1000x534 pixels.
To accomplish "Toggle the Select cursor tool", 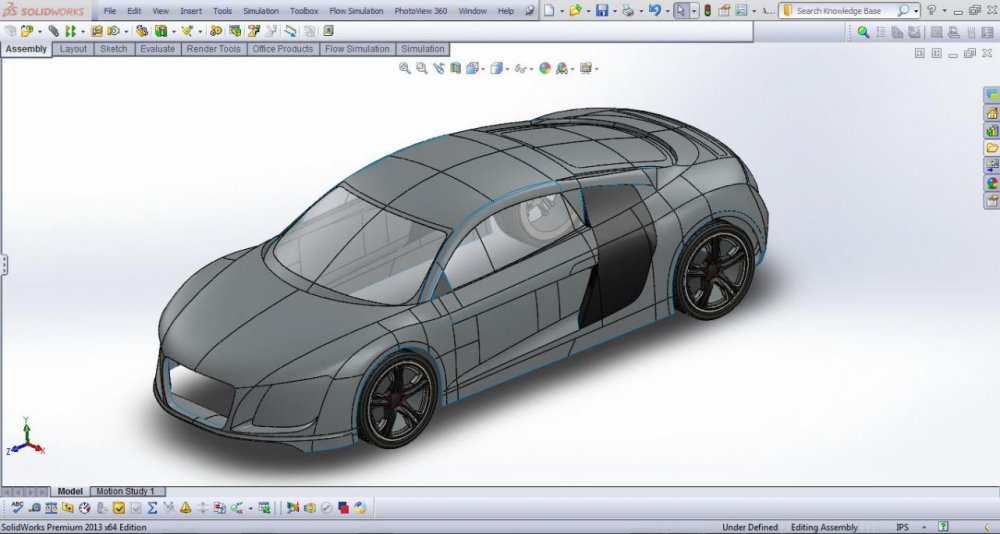I will point(681,11).
